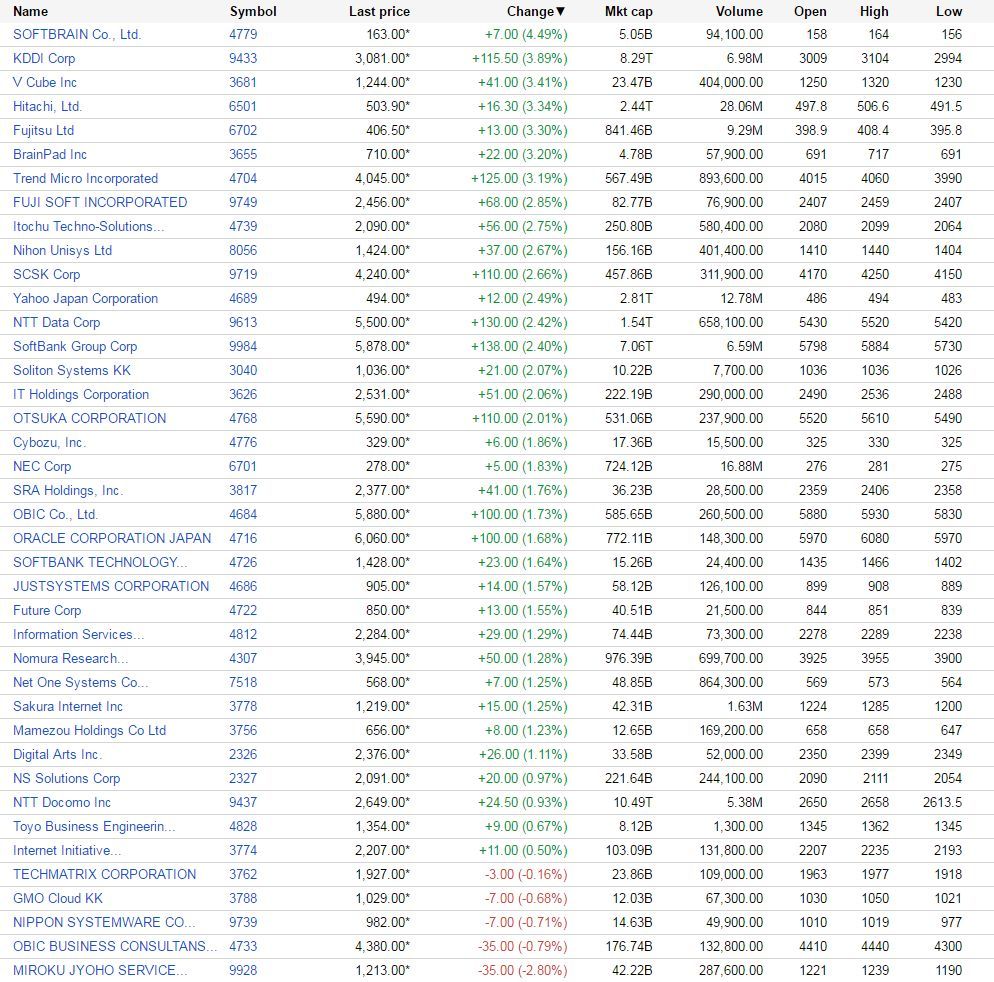This screenshot has height=982, width=994.
Task: Click ticker symbol 9437
Action: click(243, 803)
